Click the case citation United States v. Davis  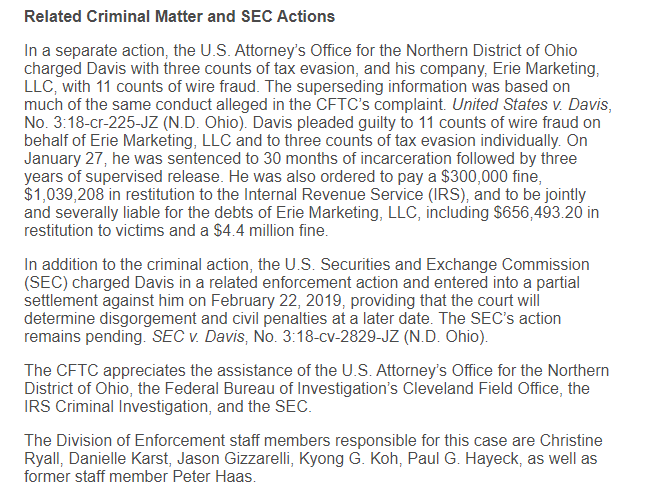coord(530,105)
